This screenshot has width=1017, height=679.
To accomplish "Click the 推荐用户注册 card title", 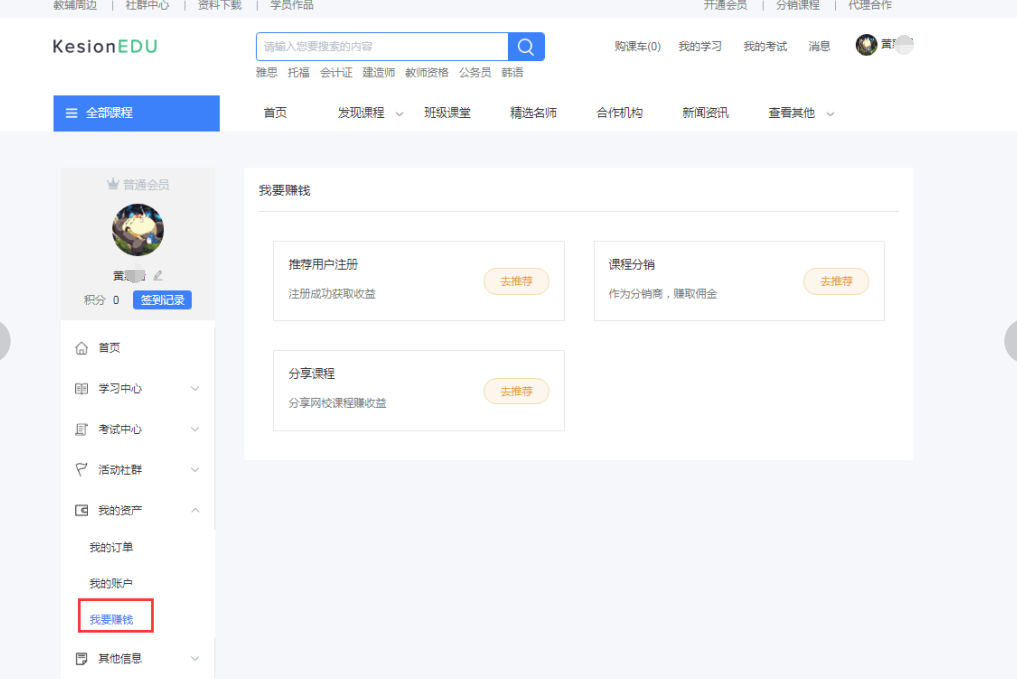I will pos(323,265).
